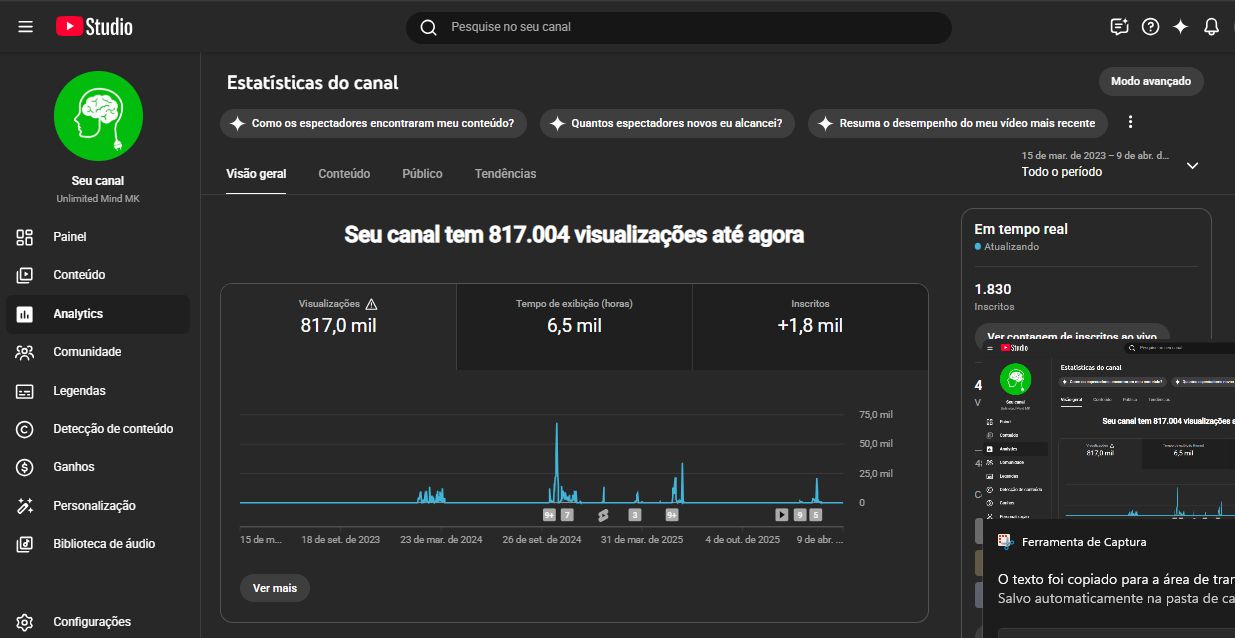The width and height of the screenshot is (1235, 638).
Task: Click the magnifier icon in search bar
Action: [428, 27]
